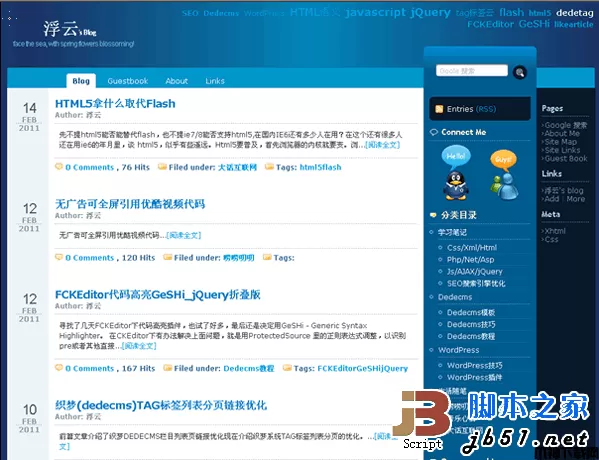Viewport: 599px width, 460px height.
Task: Open post HTML5拿什么取代Flash
Action: click(115, 104)
